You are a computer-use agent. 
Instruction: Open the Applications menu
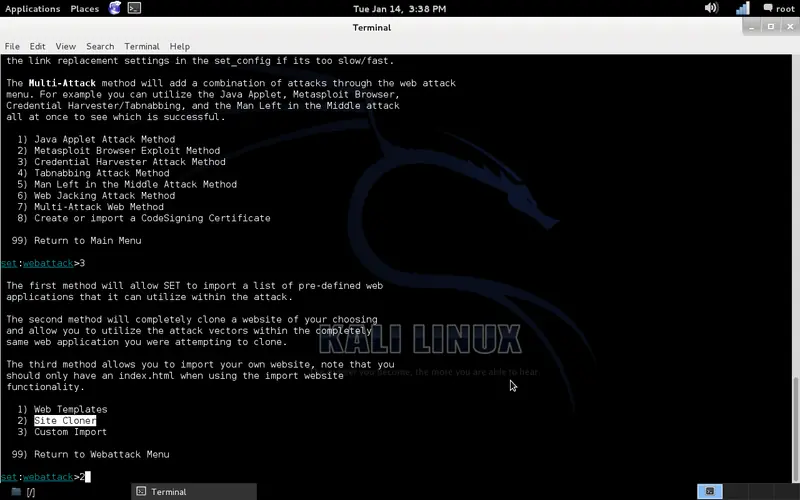point(32,9)
